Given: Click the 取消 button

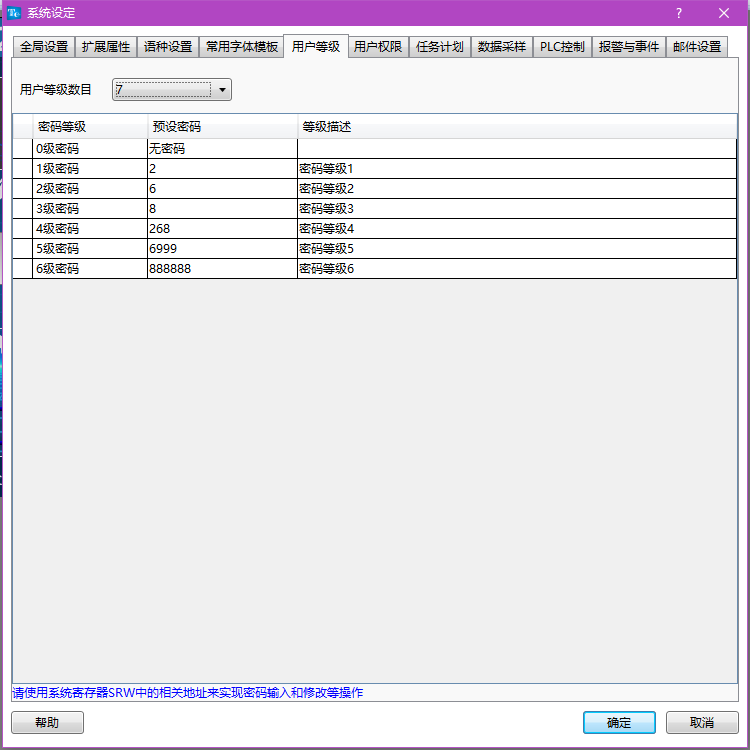Looking at the screenshot, I should (x=702, y=722).
